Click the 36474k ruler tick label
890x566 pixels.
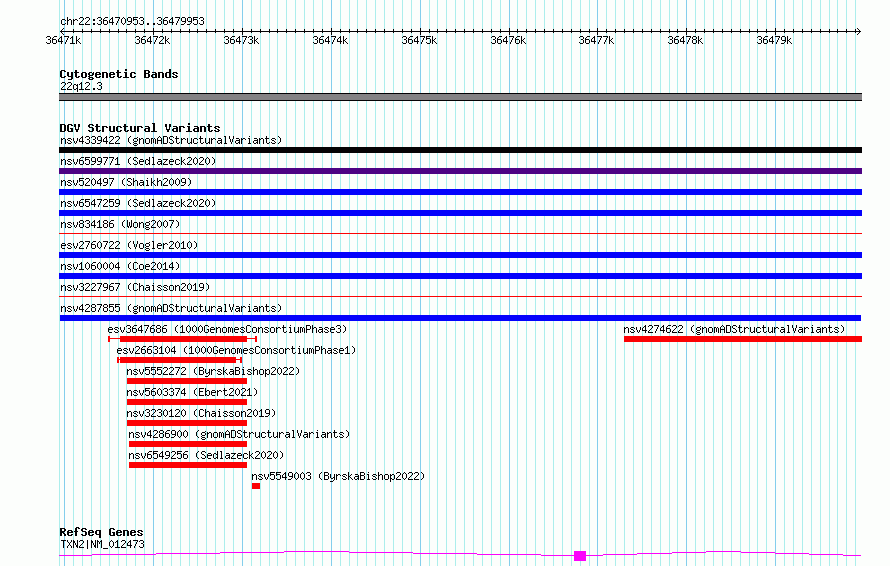coord(330,40)
